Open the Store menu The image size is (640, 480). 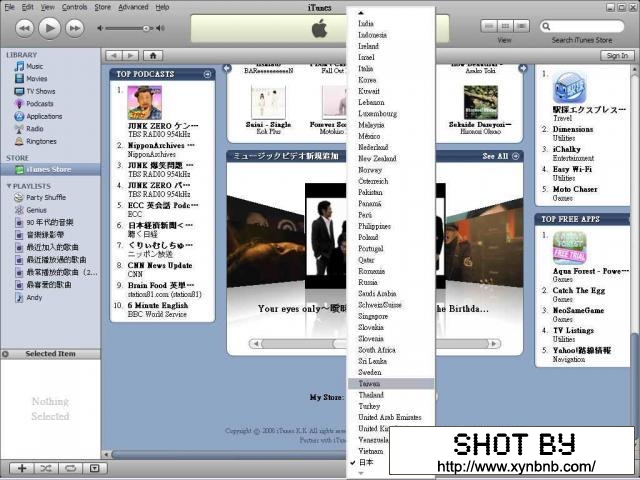[x=102, y=7]
